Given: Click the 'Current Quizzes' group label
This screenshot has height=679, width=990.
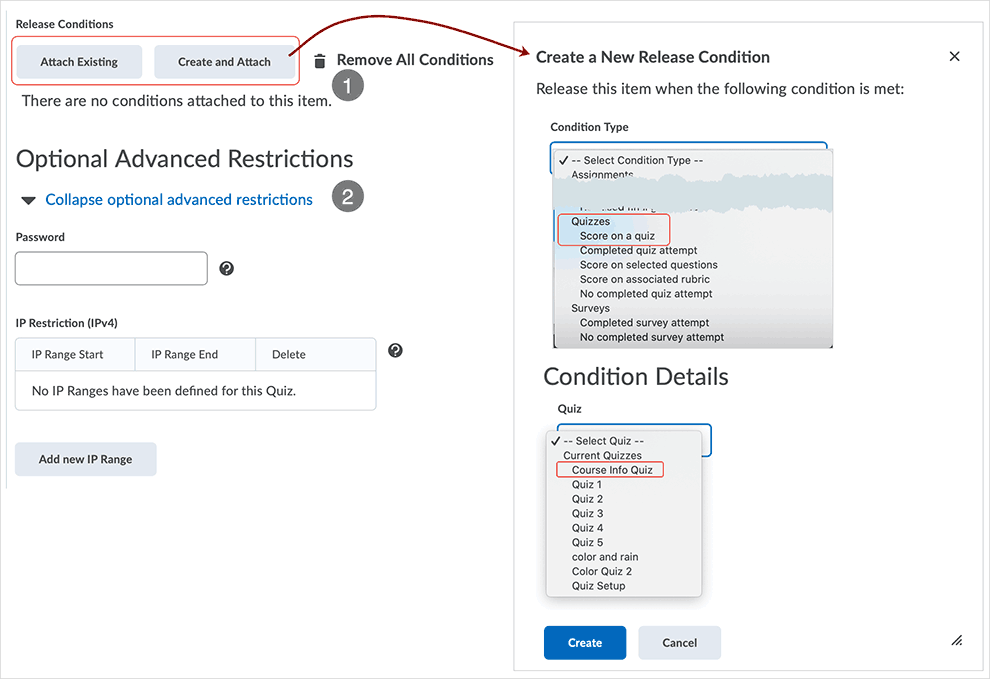Looking at the screenshot, I should 602,455.
